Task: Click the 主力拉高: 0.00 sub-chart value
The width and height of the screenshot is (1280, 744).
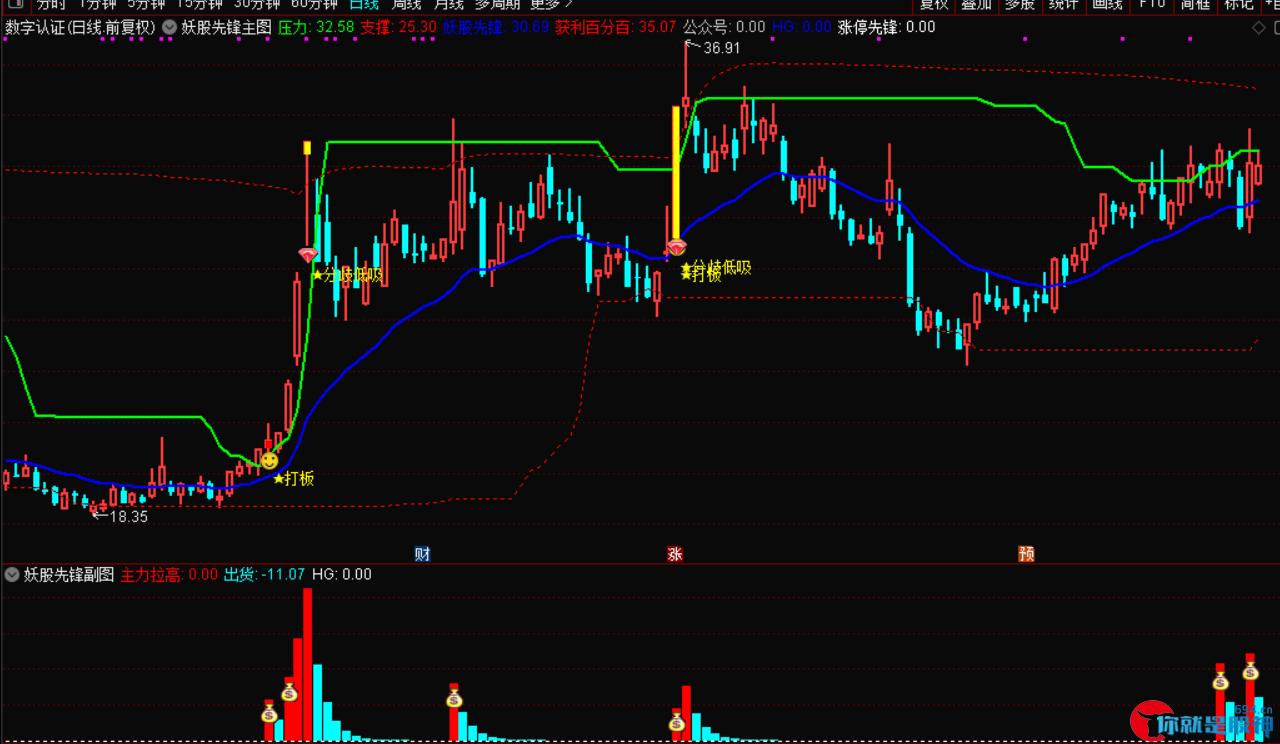Action: 169,574
